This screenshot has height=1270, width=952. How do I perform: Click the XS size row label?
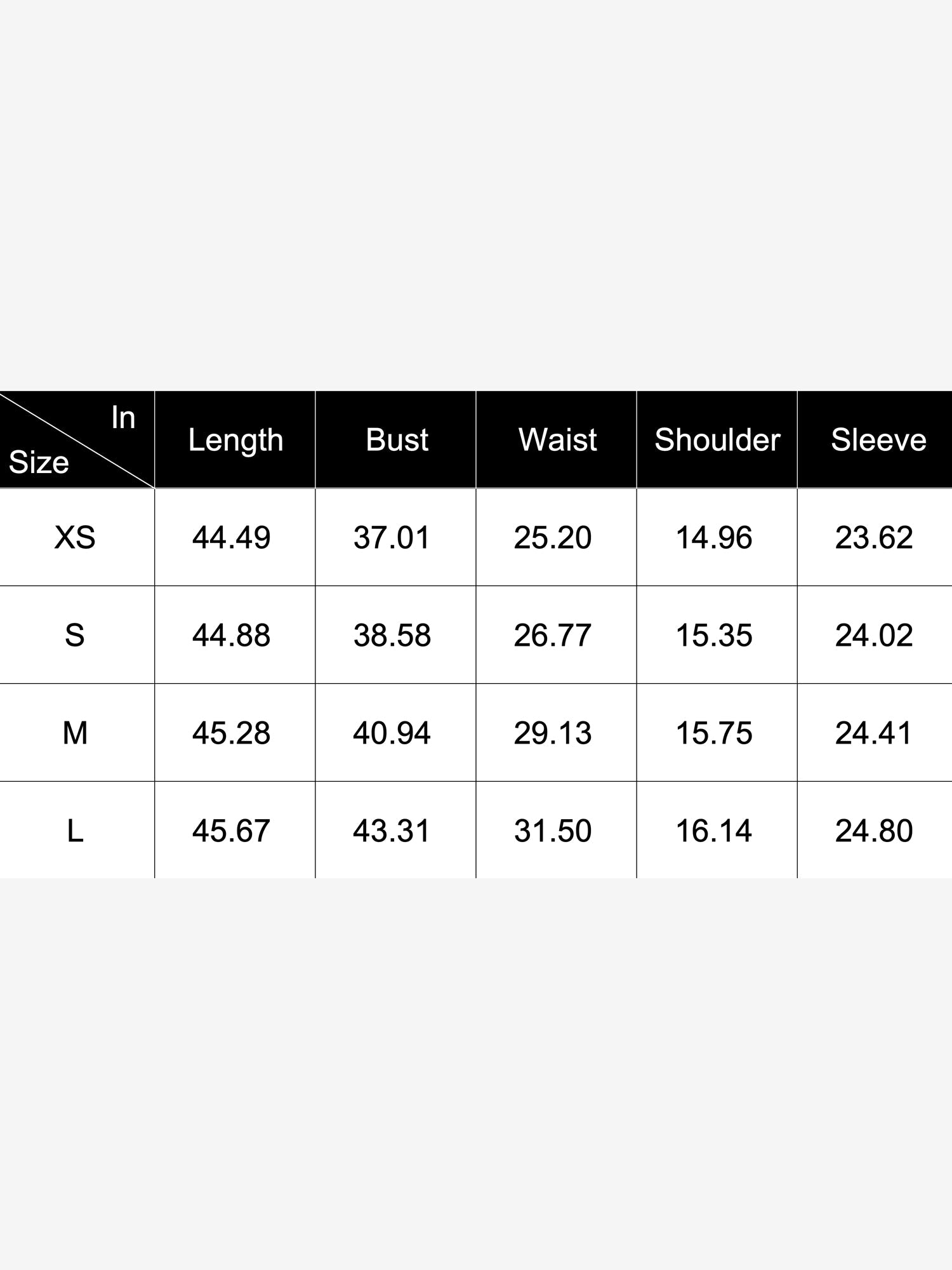pos(75,538)
